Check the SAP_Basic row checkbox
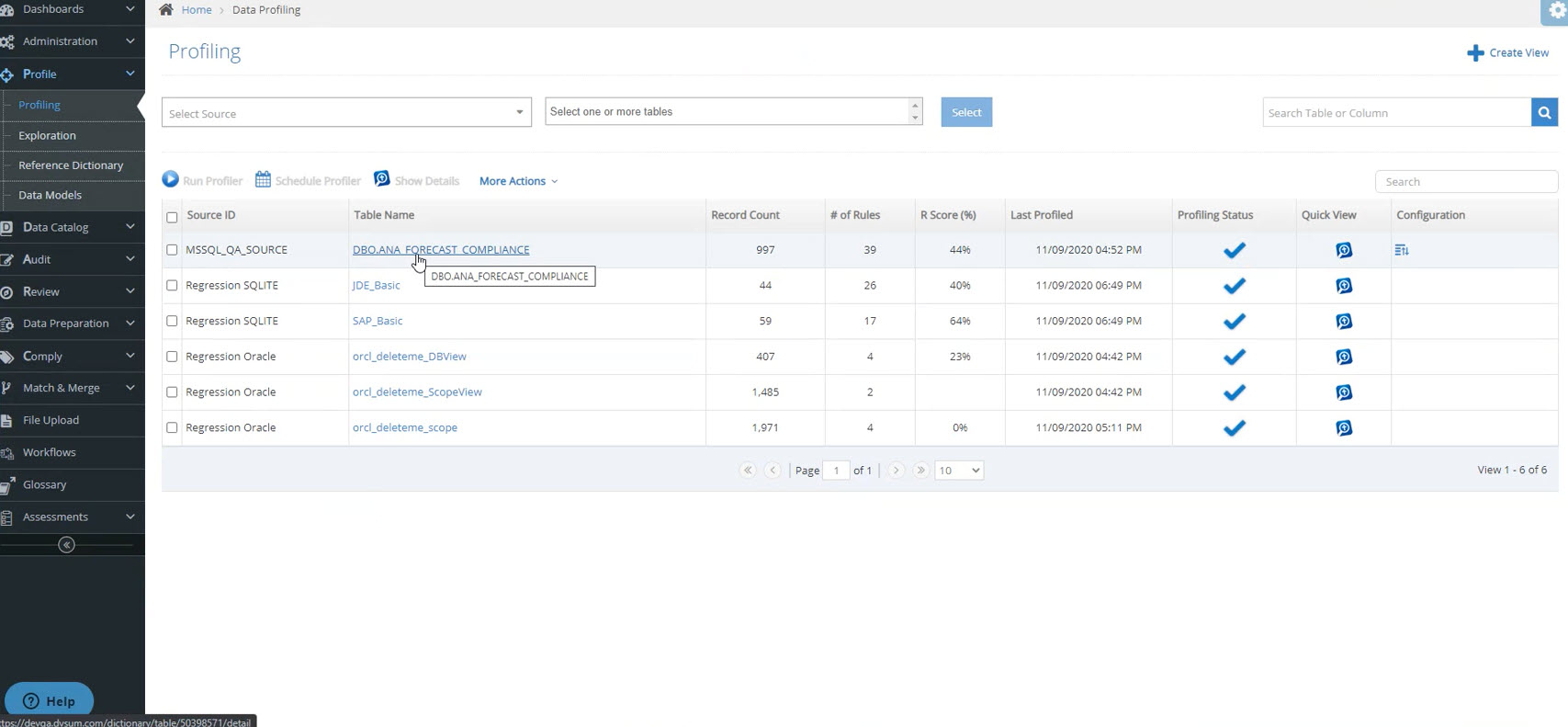 [x=172, y=322]
